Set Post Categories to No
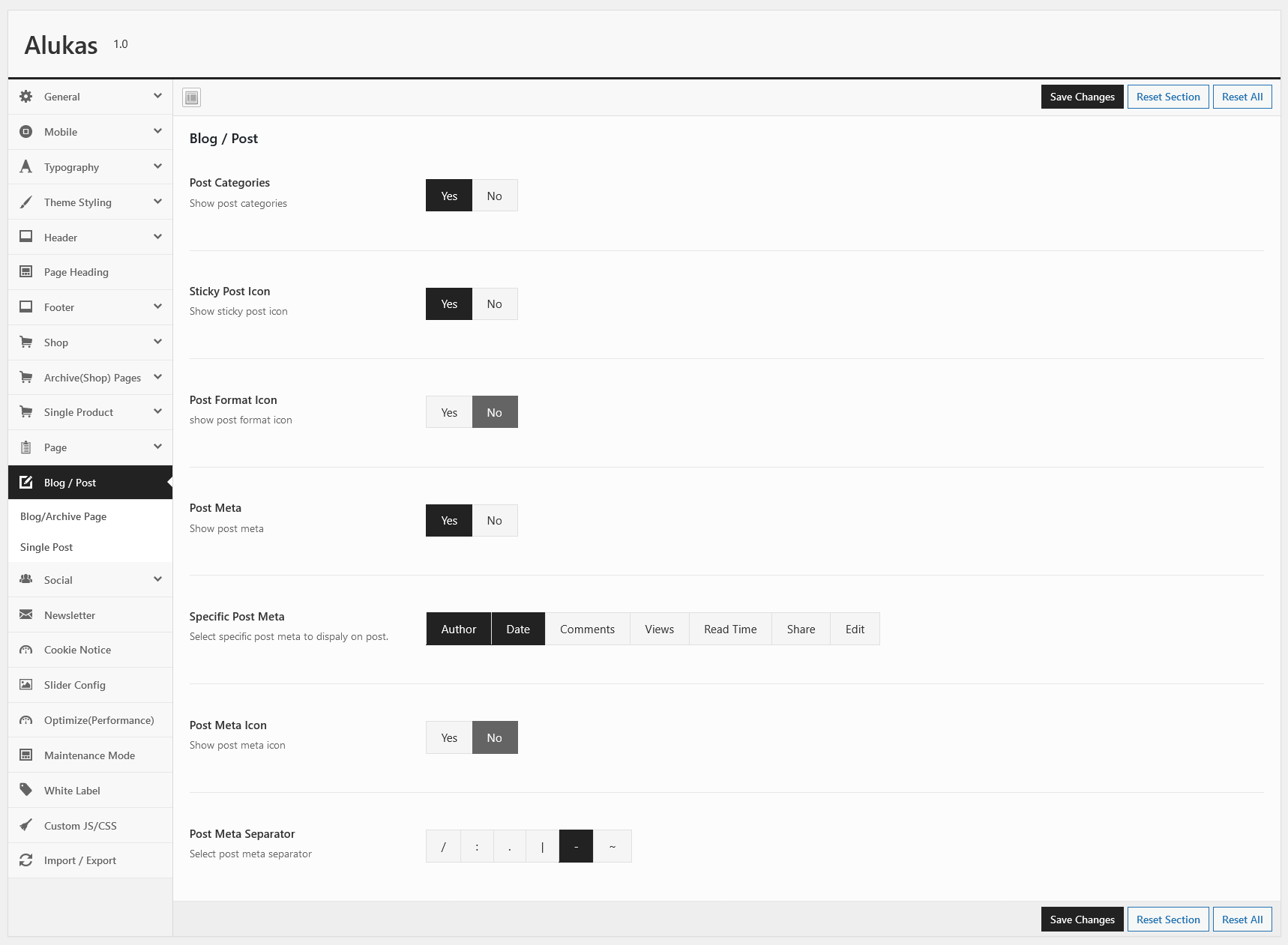 [x=494, y=196]
